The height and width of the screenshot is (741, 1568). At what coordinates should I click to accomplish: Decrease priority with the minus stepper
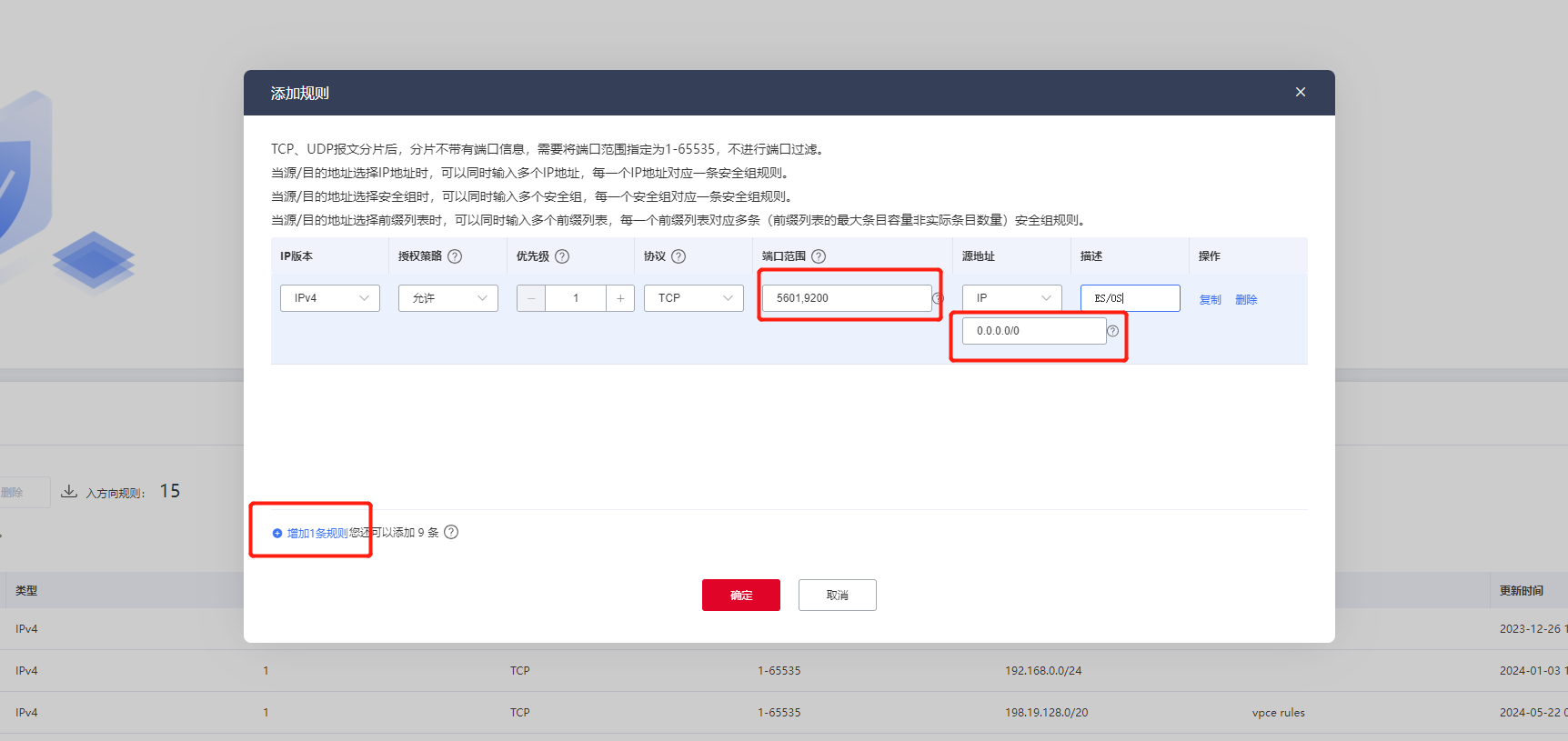click(531, 298)
